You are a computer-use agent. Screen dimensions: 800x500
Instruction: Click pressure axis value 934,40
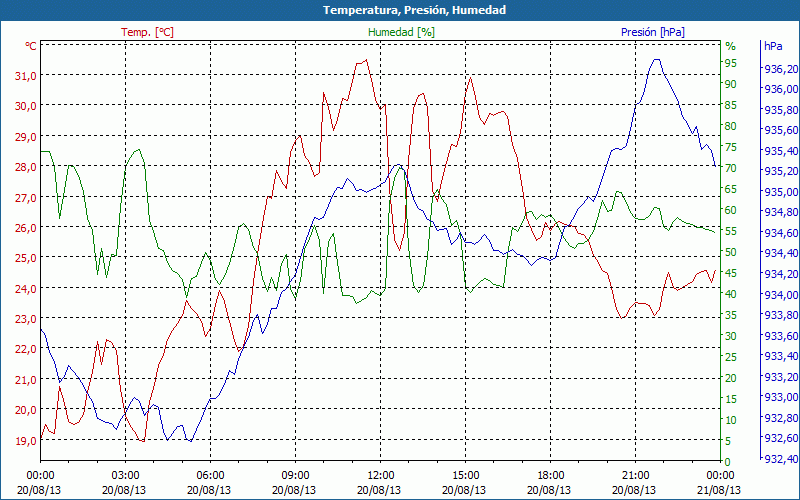[781, 254]
